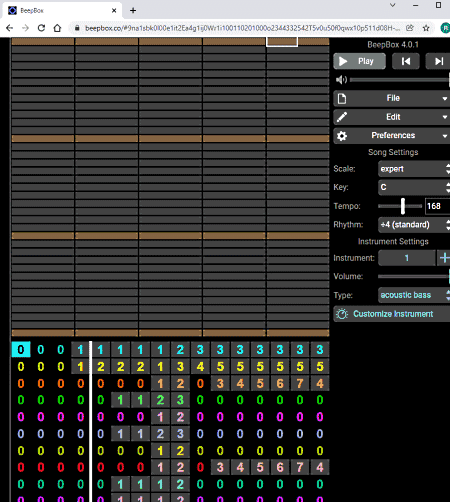Click the share page icon in address bar
The image size is (450, 502).
410,28
